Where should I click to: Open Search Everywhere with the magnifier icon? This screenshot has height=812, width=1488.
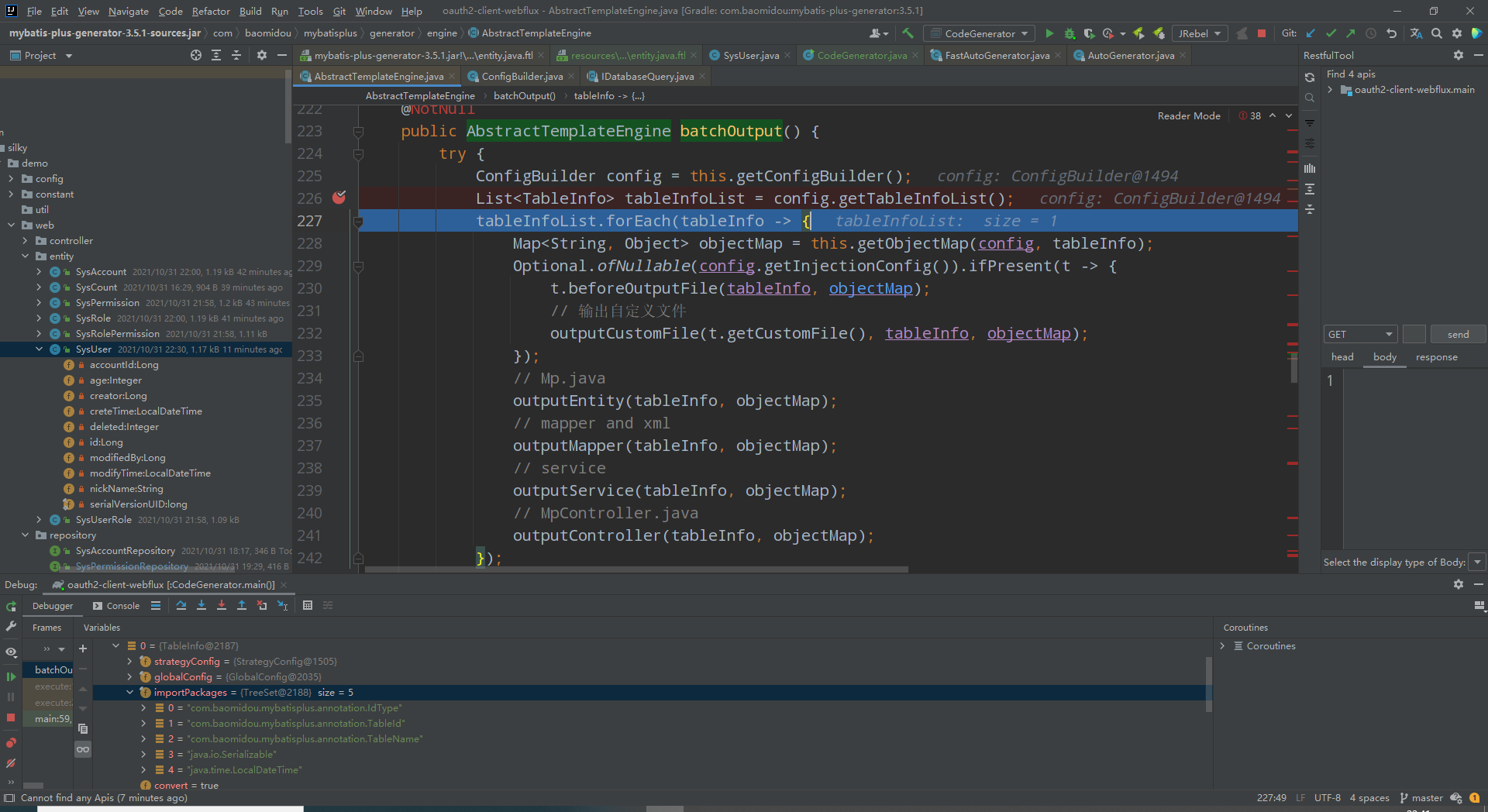coord(1436,33)
